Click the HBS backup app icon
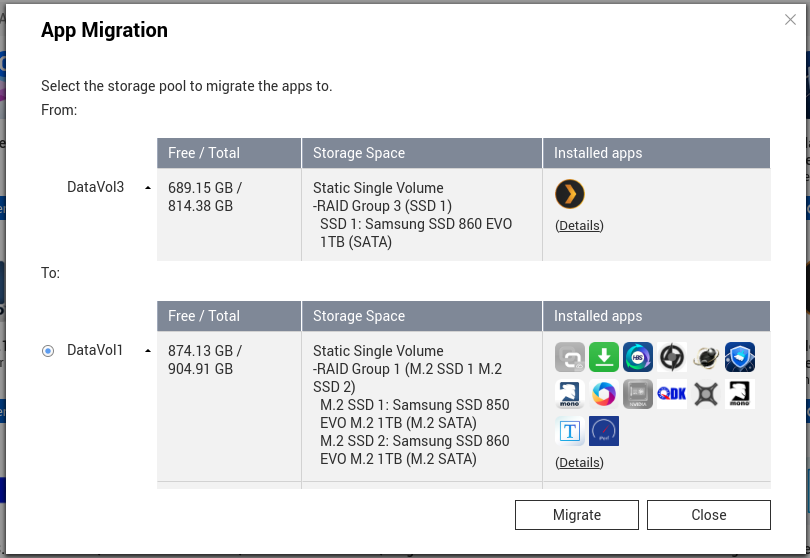 click(638, 357)
